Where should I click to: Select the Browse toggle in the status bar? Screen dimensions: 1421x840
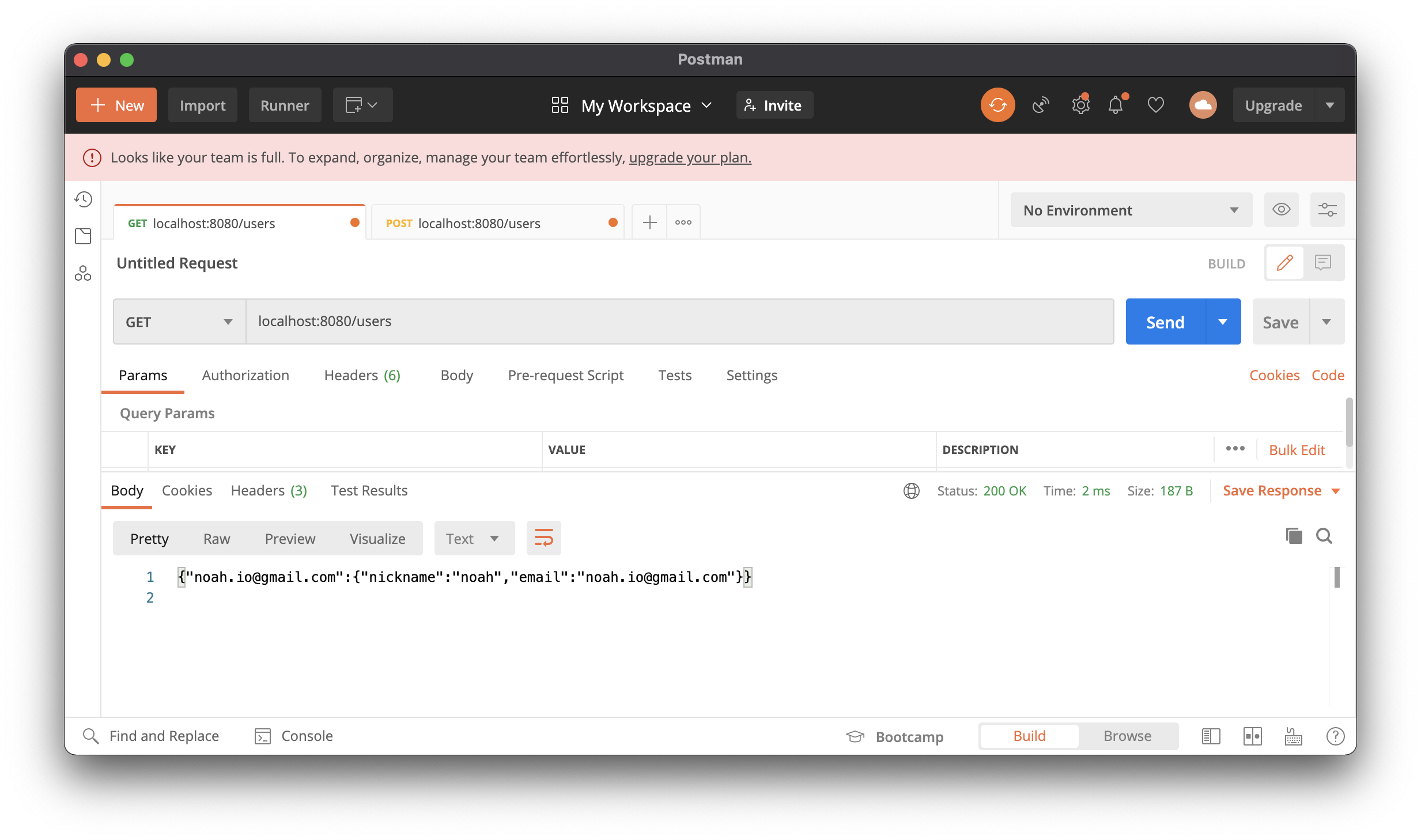(1127, 736)
